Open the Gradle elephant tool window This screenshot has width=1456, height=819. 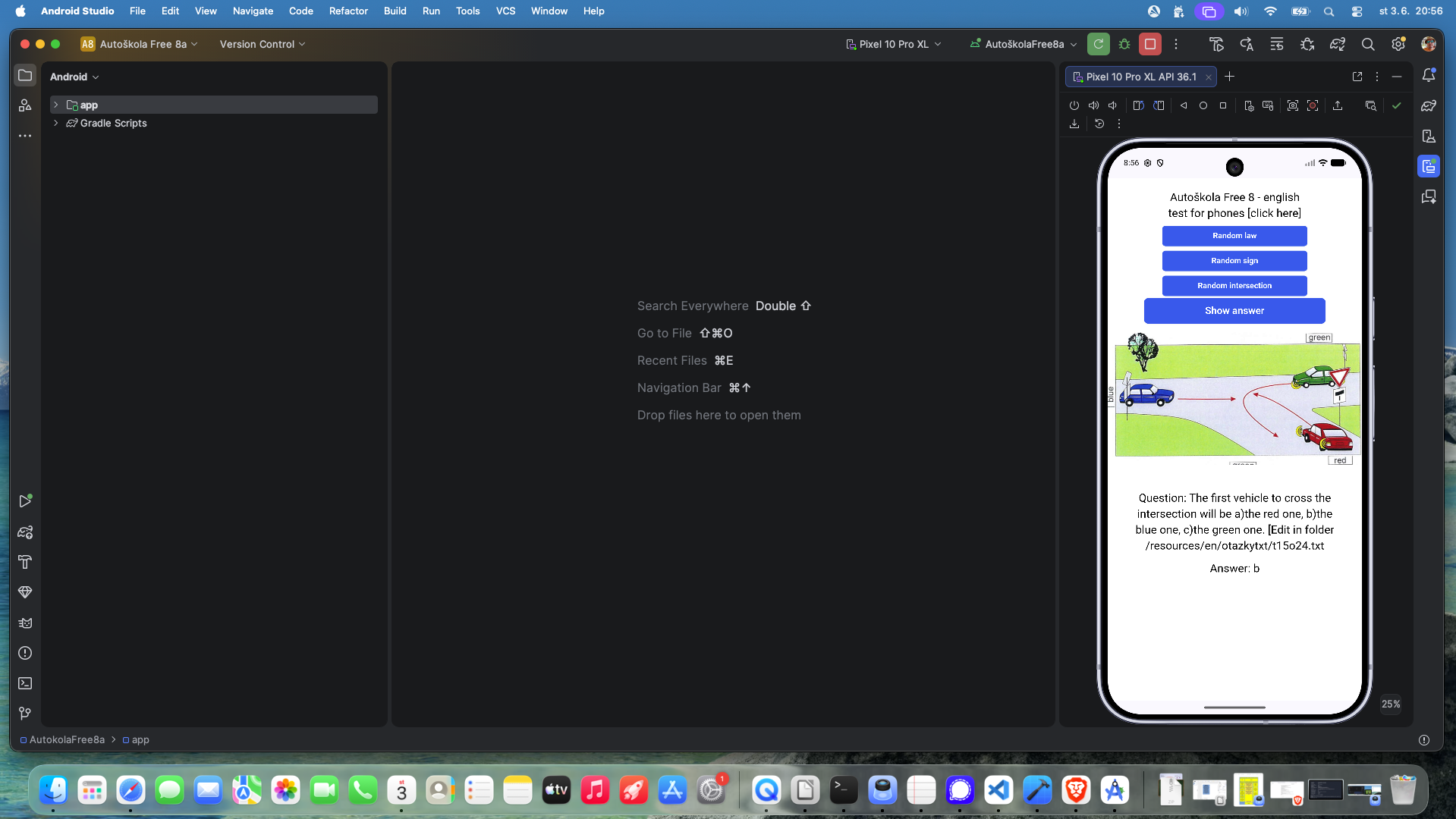(x=1429, y=105)
